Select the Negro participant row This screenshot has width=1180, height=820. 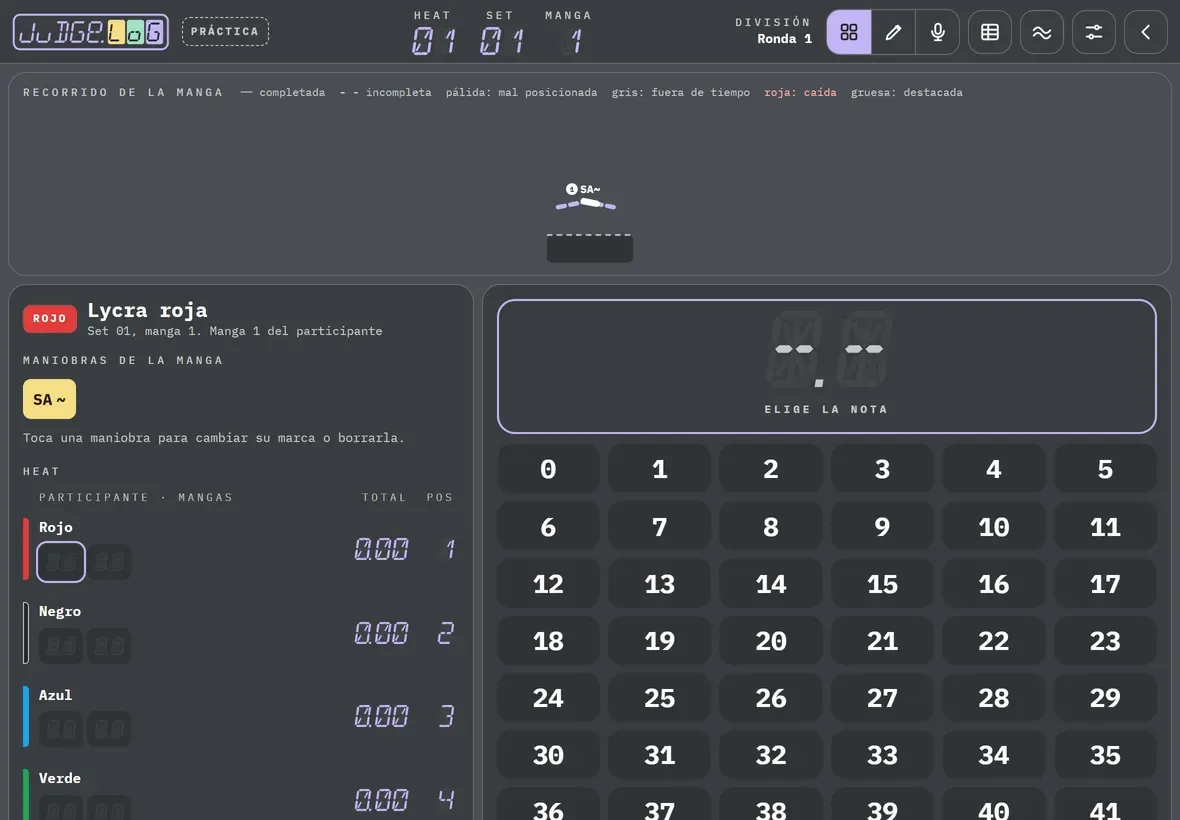239,633
